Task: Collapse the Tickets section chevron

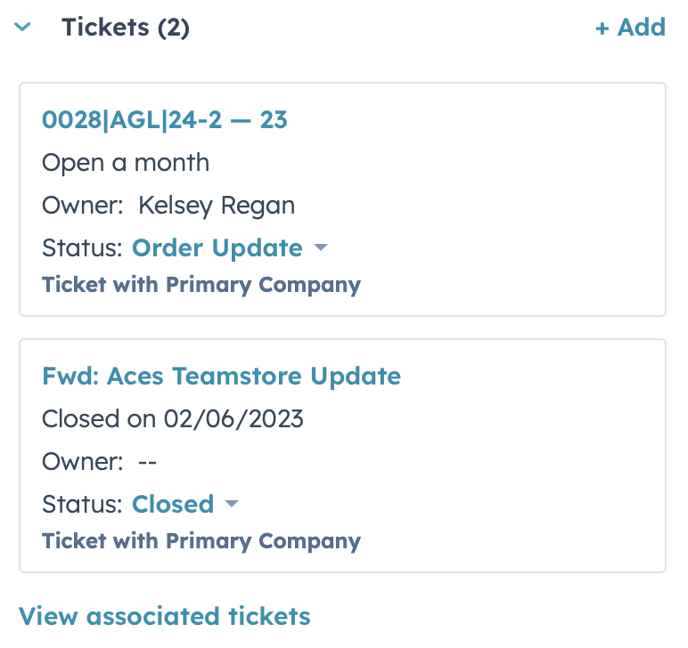Action: click(23, 28)
